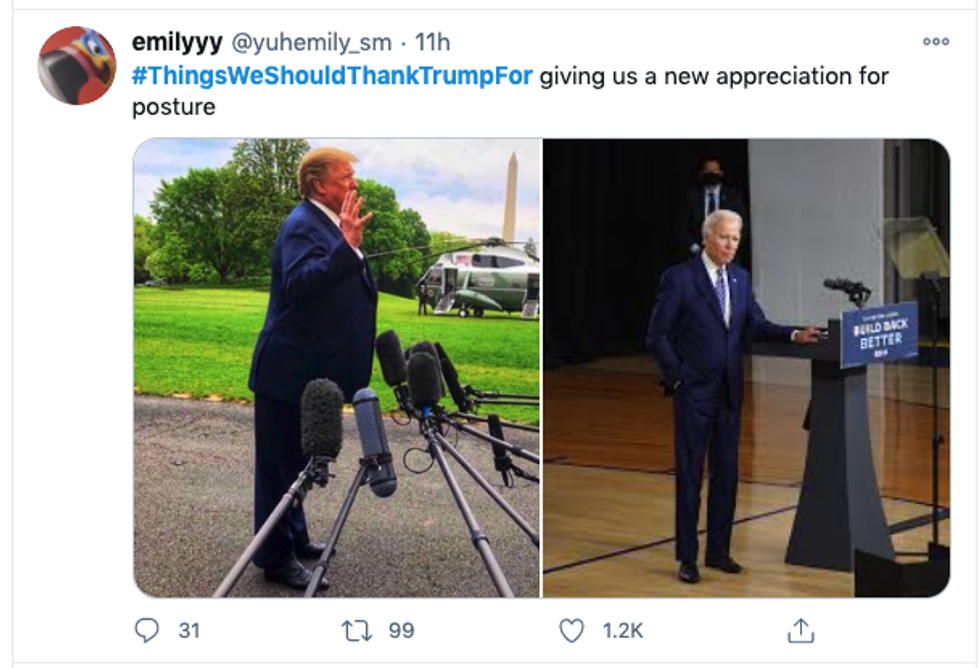Image resolution: width=980 pixels, height=668 pixels.
Task: Click the Washington Monument in the left photo
Action: tap(511, 196)
